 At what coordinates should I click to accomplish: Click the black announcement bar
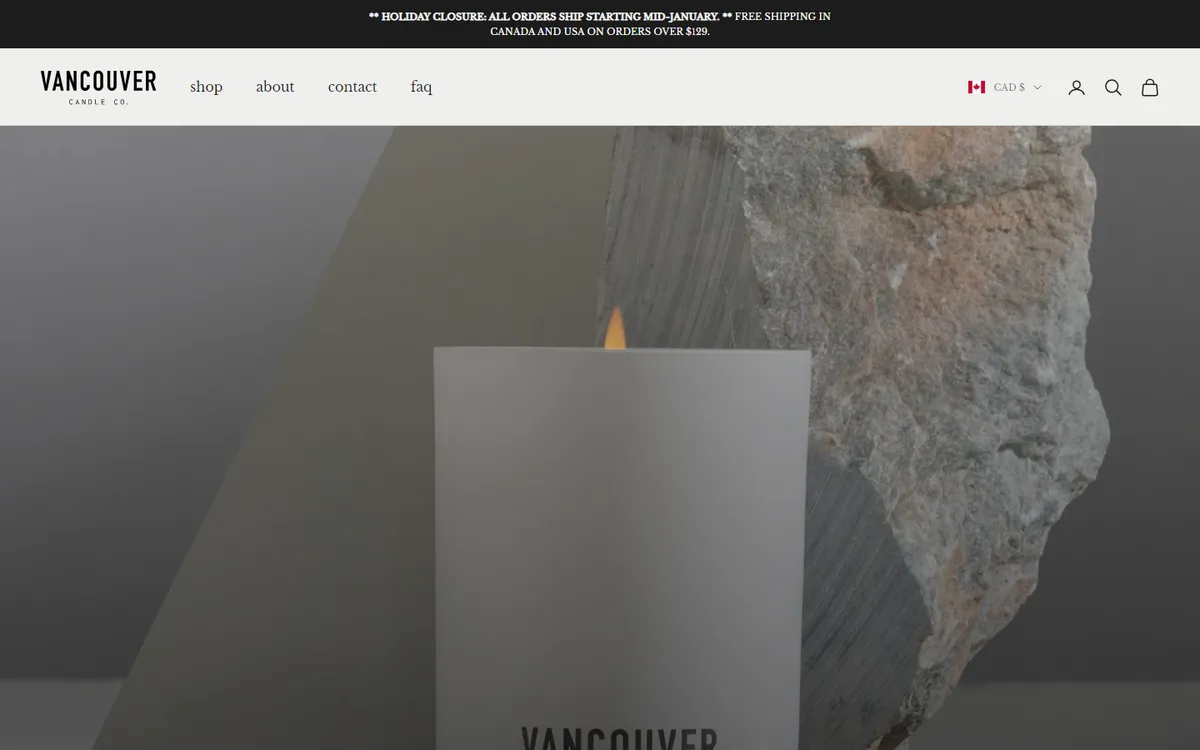(600, 24)
